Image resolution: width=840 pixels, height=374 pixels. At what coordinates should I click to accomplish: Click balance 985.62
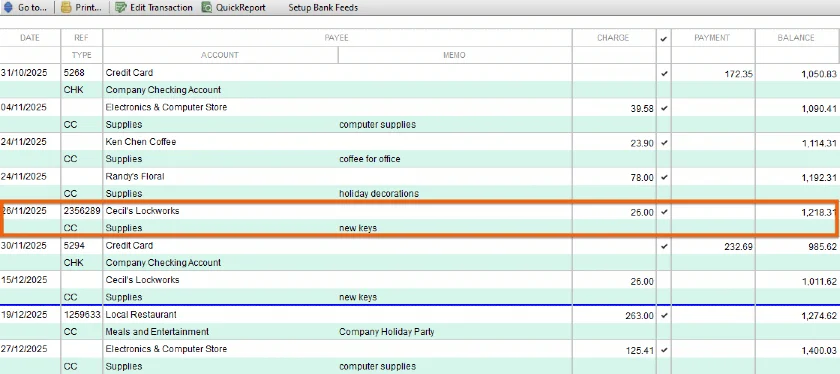tap(823, 246)
